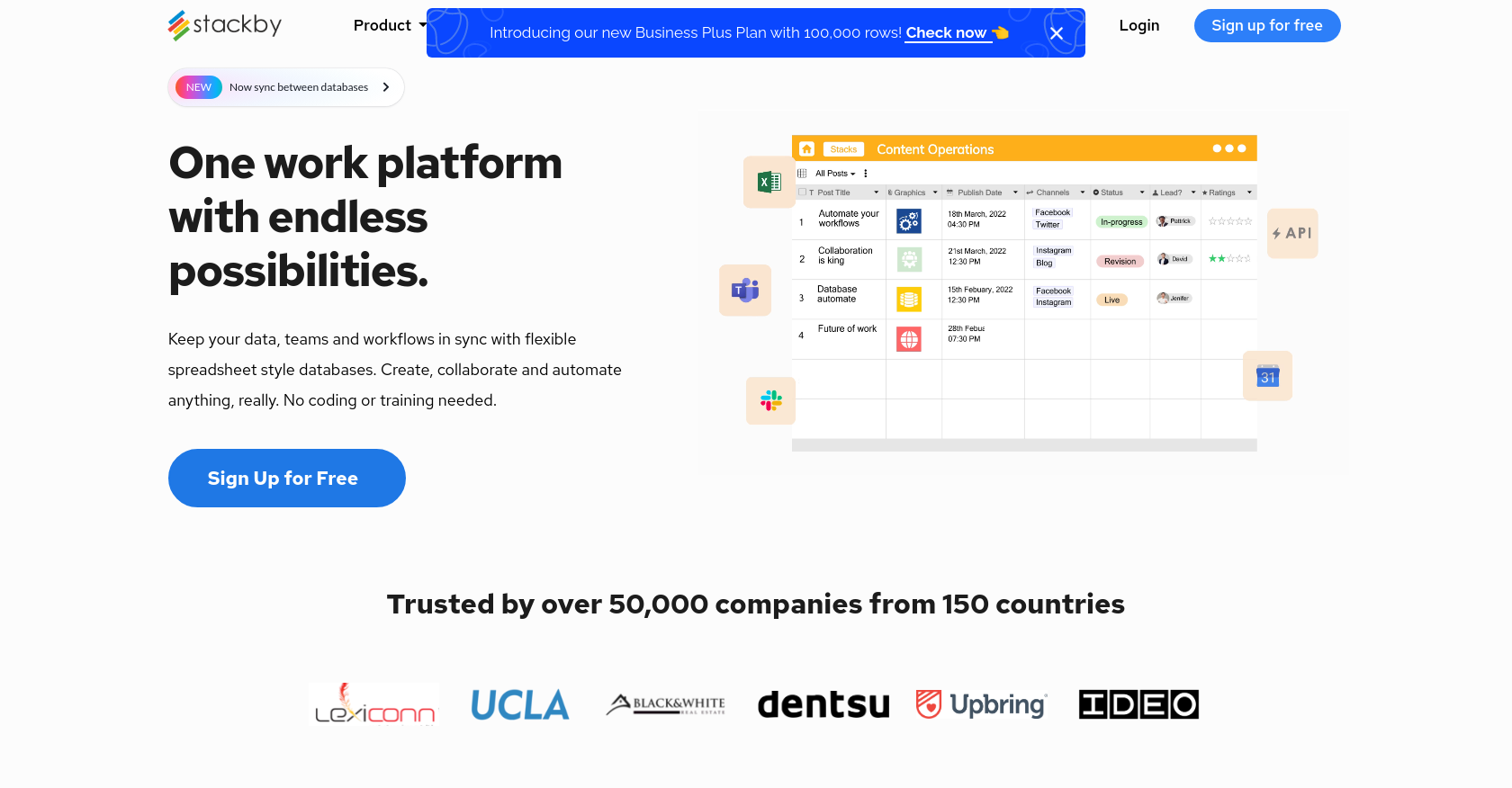Click the Excel integration icon
Viewport: 1512px width, 788px height.
click(769, 182)
